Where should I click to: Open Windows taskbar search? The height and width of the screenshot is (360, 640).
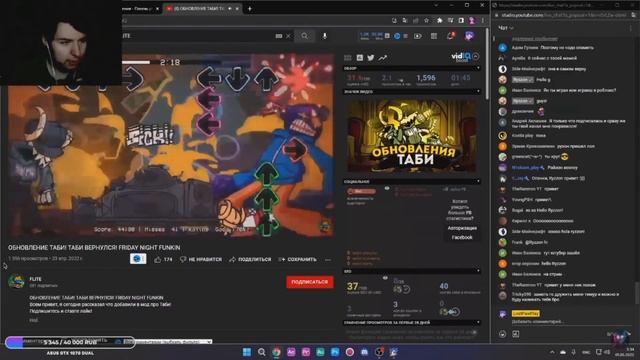[262, 352]
